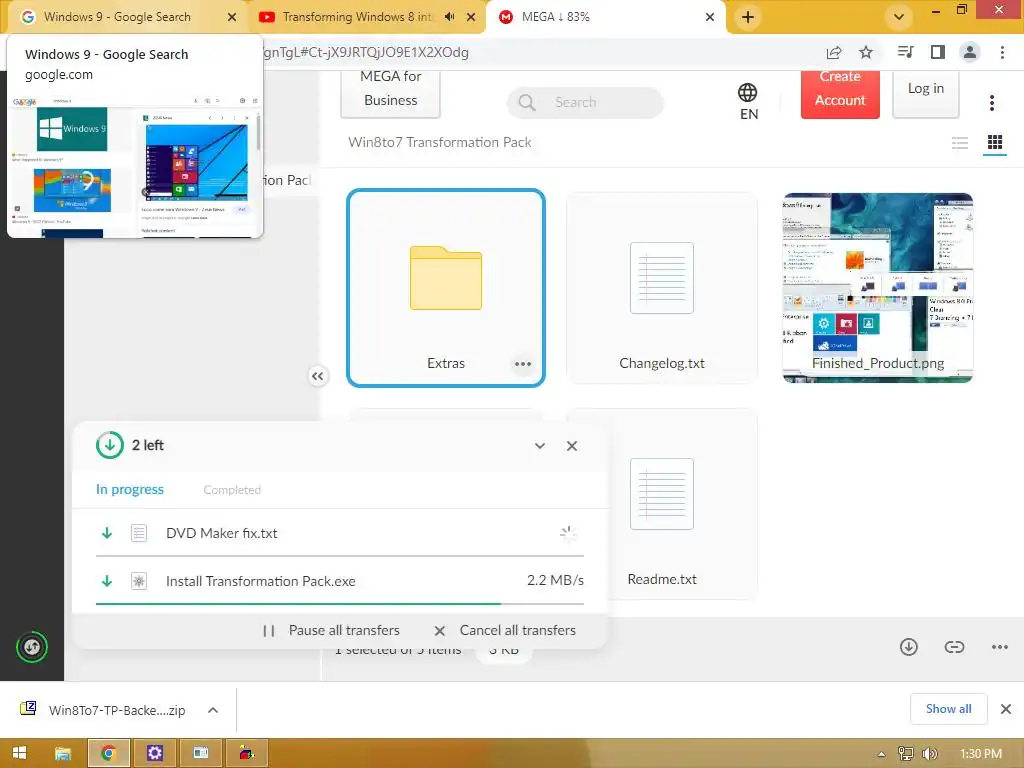1024x768 pixels.
Task: Switch to the Windows 9 Google Search tab
Action: tap(118, 17)
